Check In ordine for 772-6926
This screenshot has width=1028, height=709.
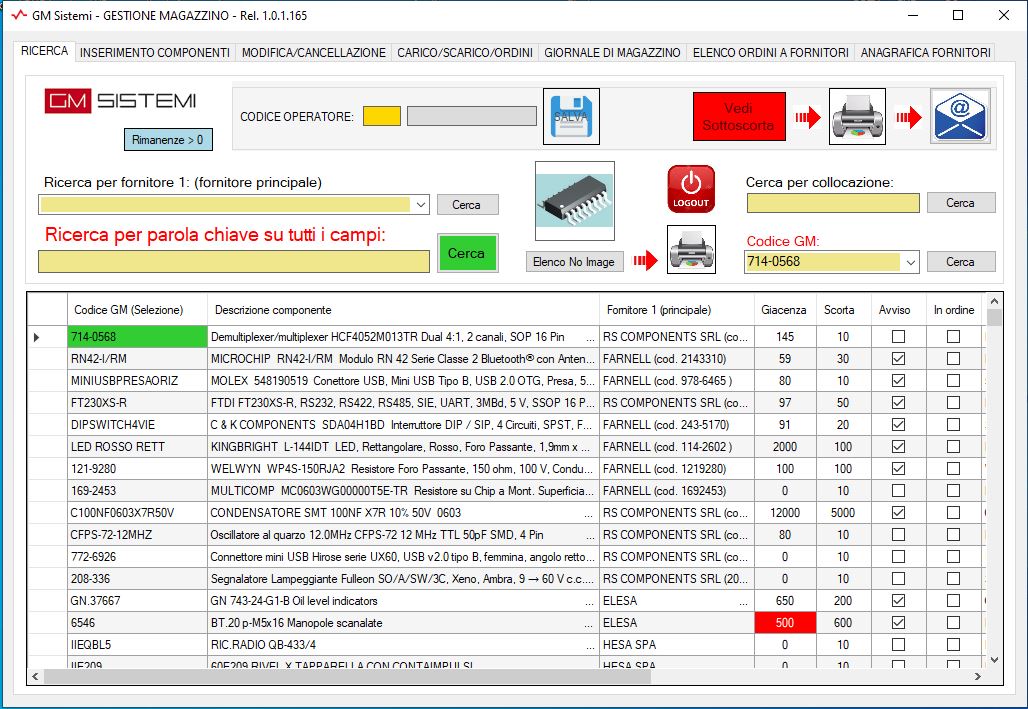point(953,557)
